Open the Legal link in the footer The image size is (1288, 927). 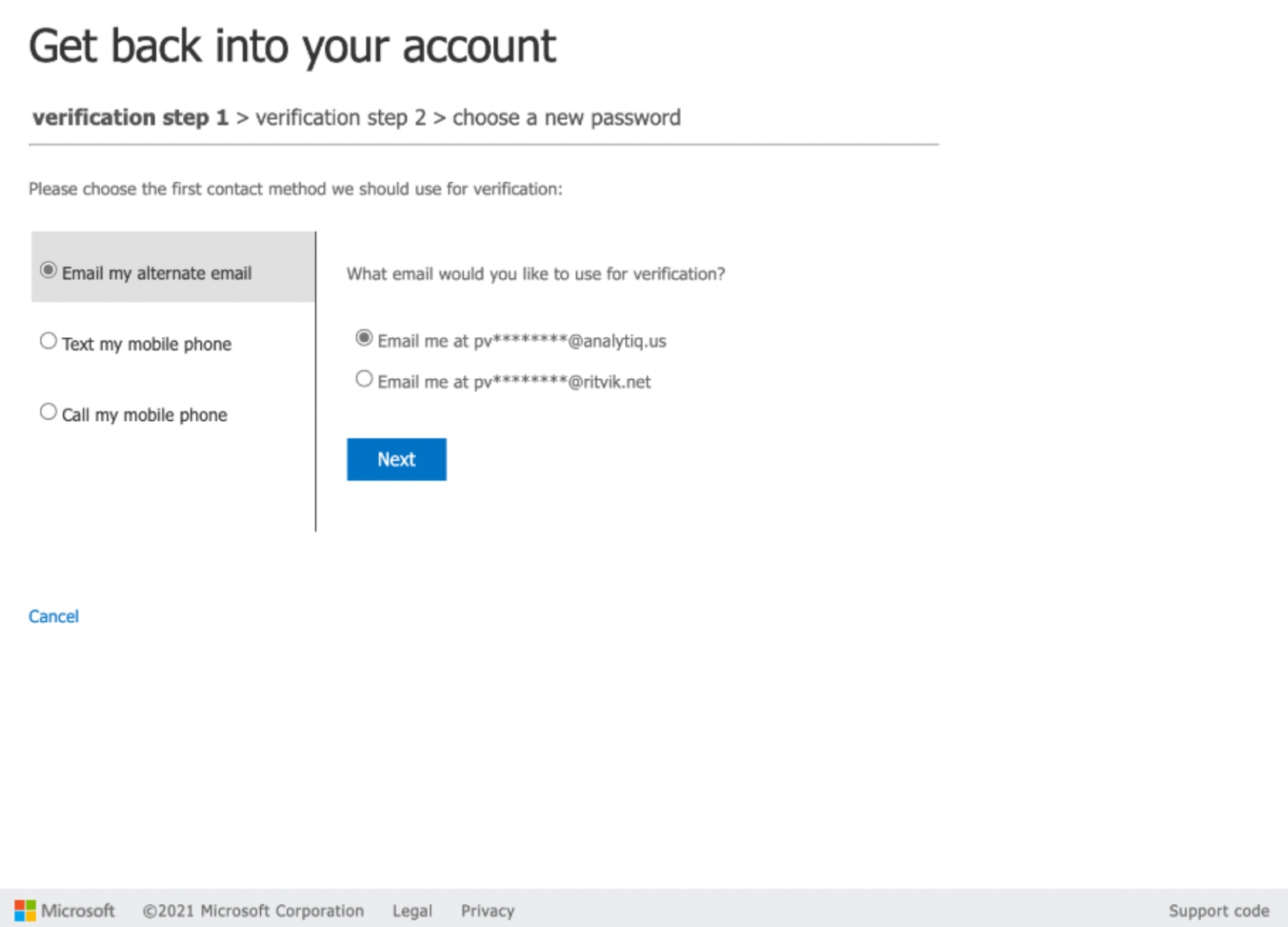[x=412, y=911]
